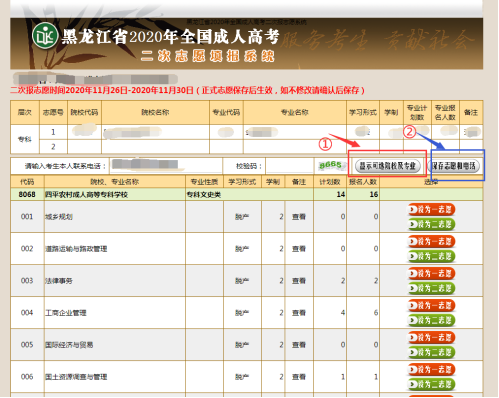
Task: Open 查看 remark for 国际经济与贸易 row
Action: 299,345
